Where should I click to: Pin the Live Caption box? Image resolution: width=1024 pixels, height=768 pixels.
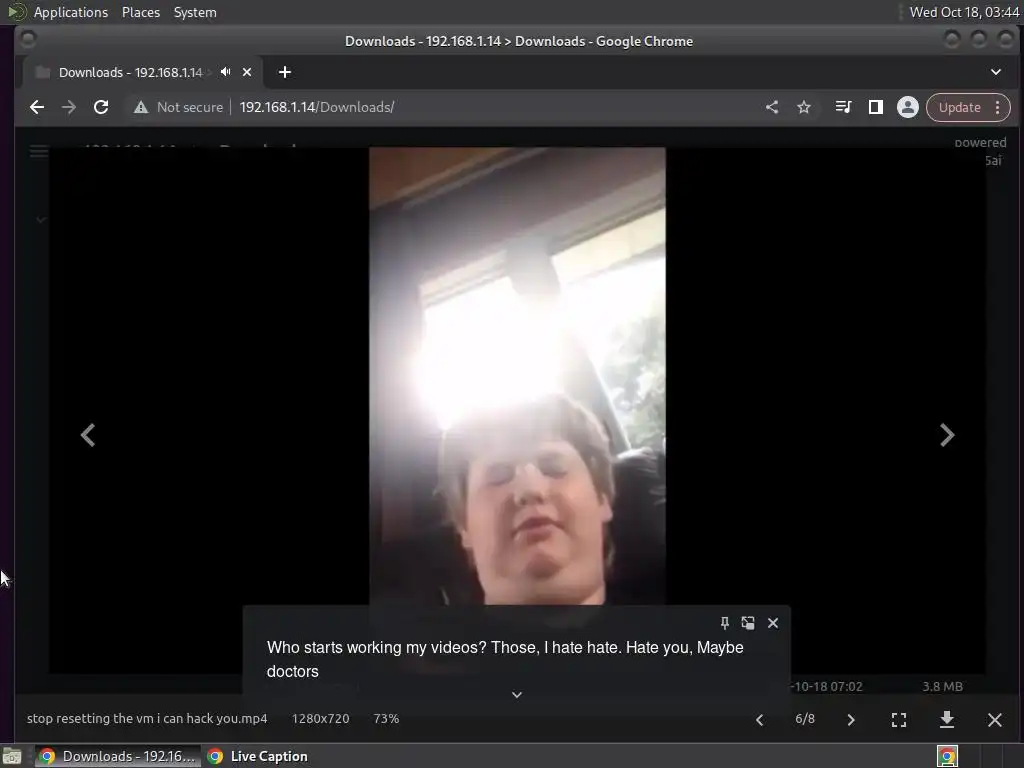tap(724, 623)
